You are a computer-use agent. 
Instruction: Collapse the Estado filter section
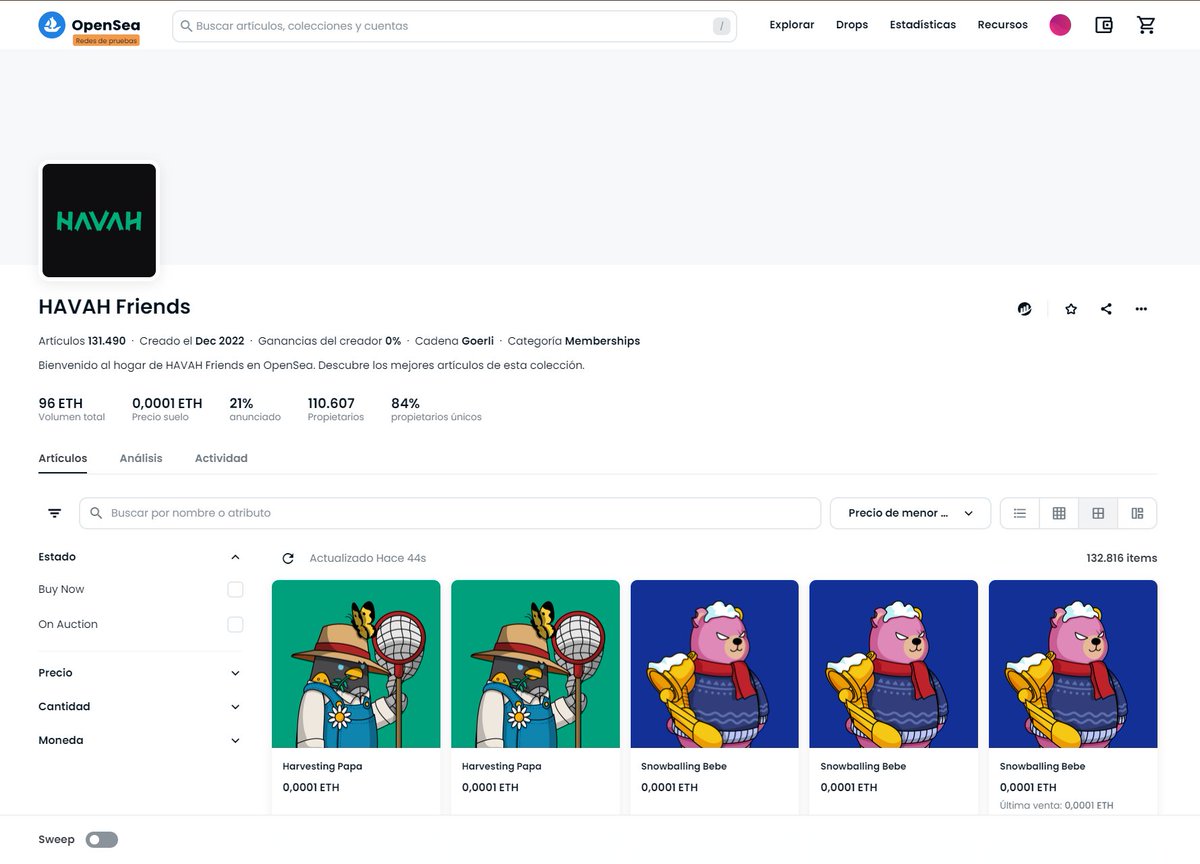pos(235,557)
